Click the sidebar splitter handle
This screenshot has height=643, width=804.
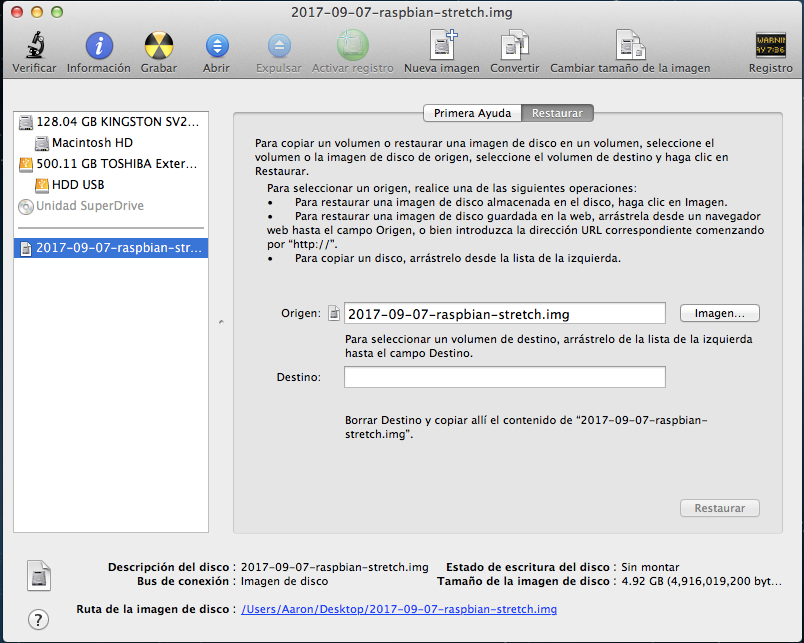pyautogui.click(x=221, y=322)
